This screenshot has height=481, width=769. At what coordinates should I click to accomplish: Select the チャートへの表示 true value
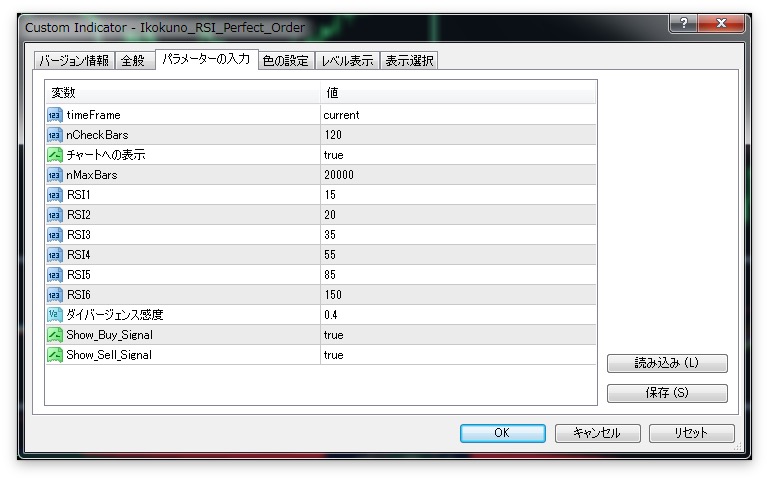458,155
